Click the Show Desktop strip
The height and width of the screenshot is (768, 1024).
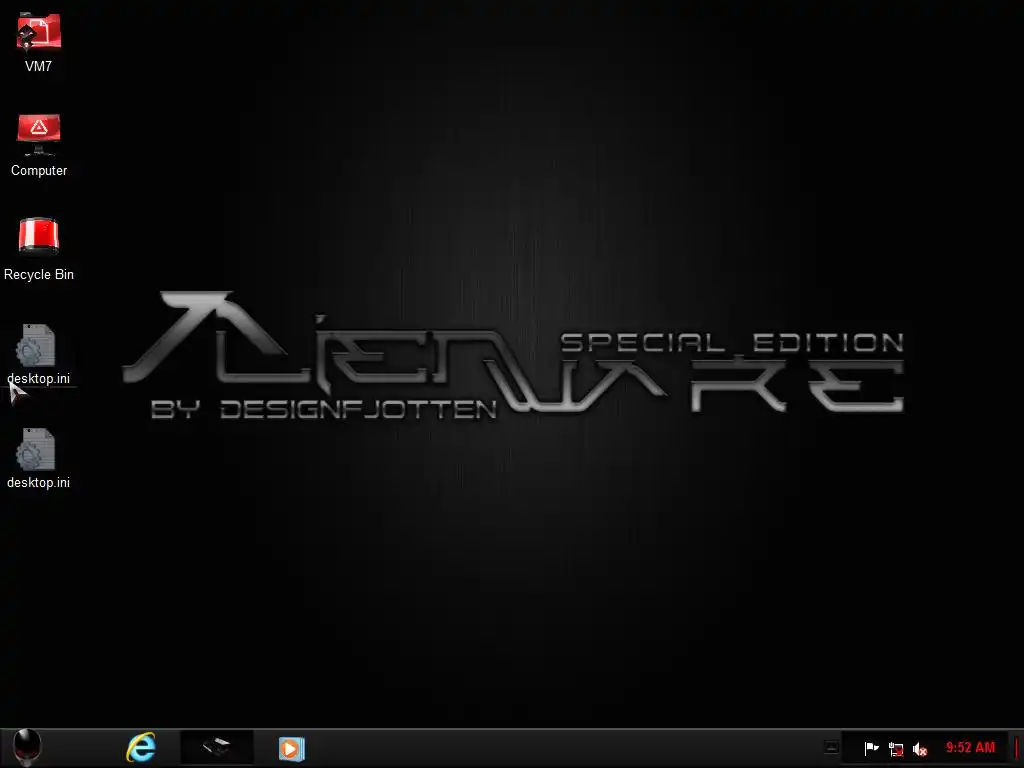1017,748
